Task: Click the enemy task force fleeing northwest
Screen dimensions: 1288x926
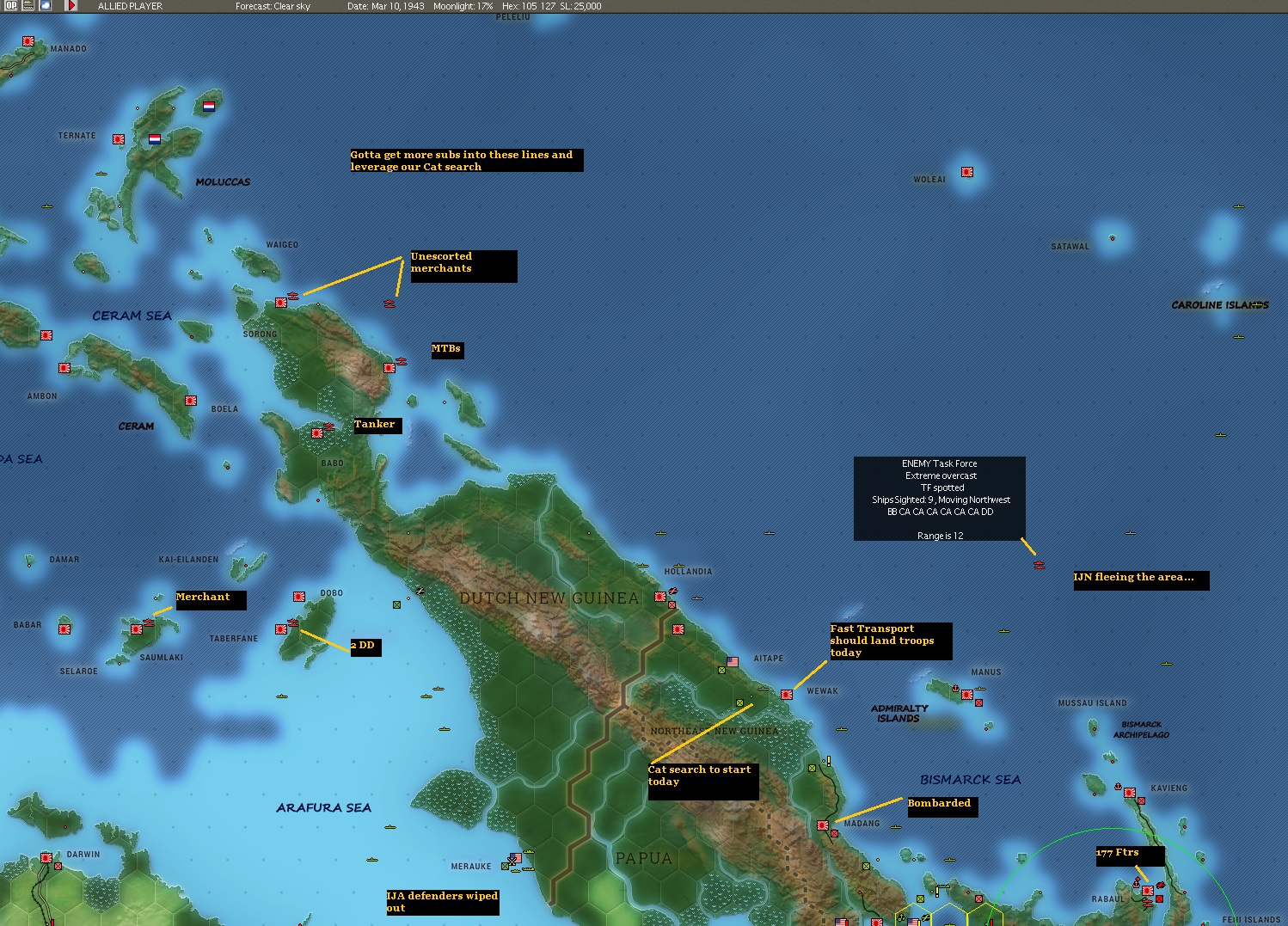Action: point(1040,565)
